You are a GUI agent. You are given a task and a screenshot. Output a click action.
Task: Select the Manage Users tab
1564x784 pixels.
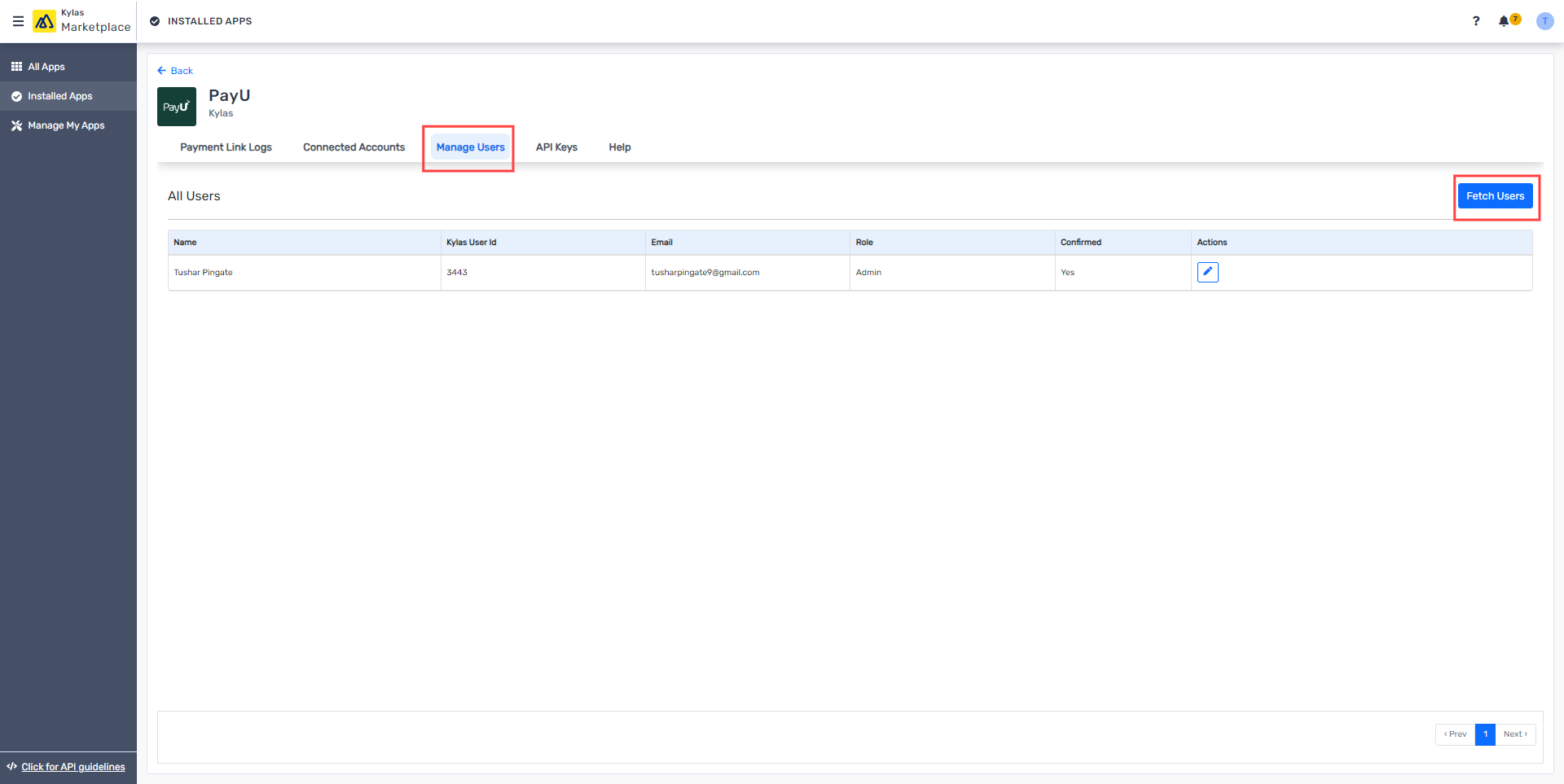pyautogui.click(x=470, y=147)
